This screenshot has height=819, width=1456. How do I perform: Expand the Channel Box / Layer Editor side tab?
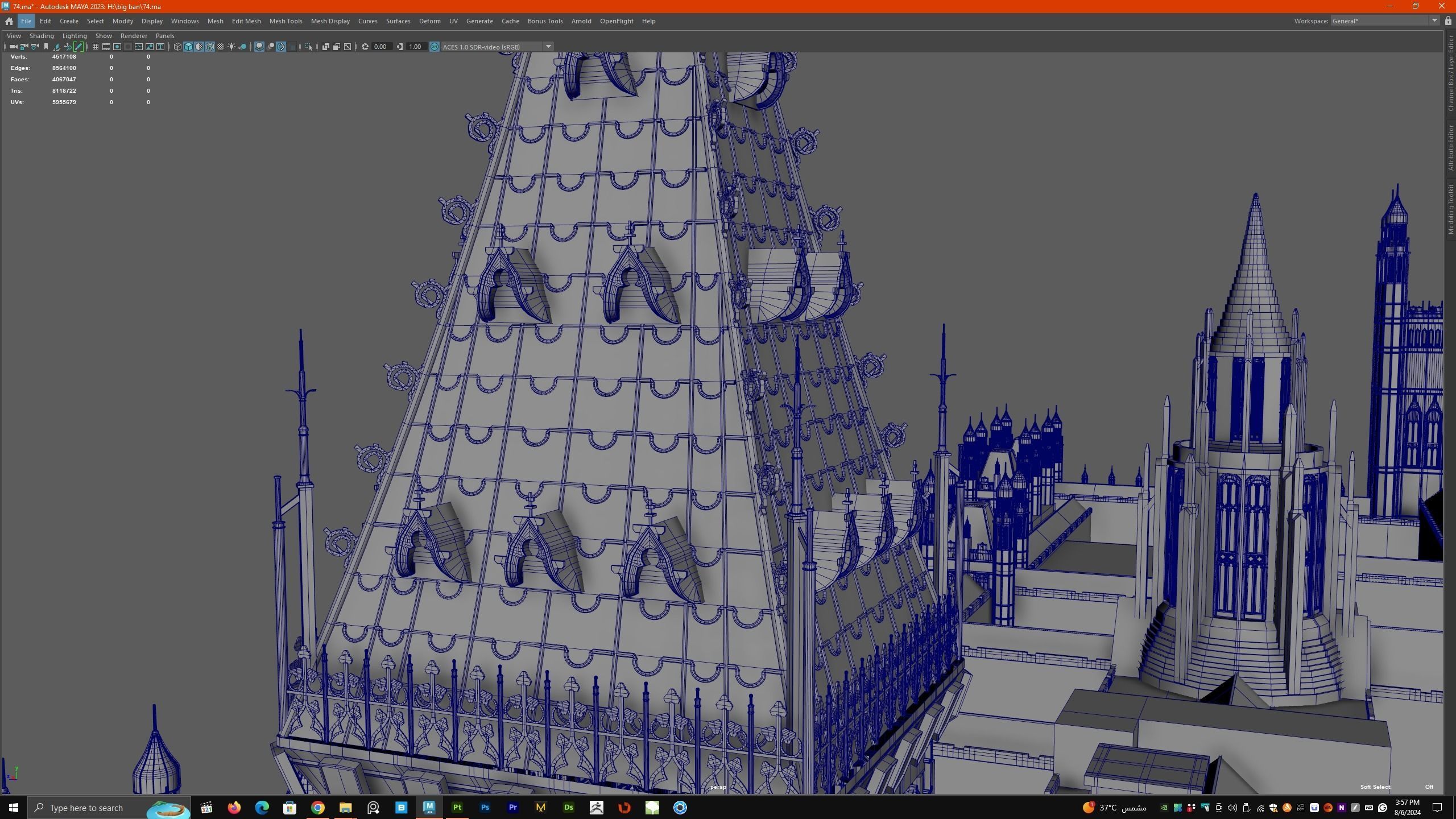point(1451,73)
